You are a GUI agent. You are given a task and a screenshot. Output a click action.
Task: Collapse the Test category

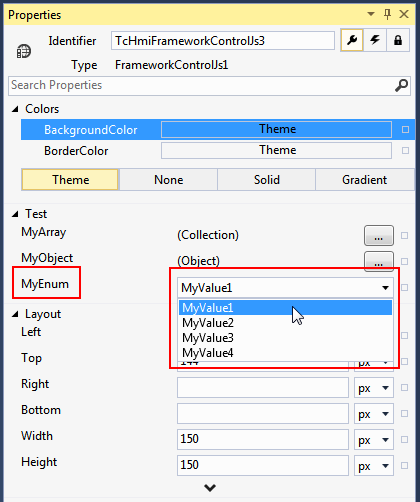pos(15,214)
